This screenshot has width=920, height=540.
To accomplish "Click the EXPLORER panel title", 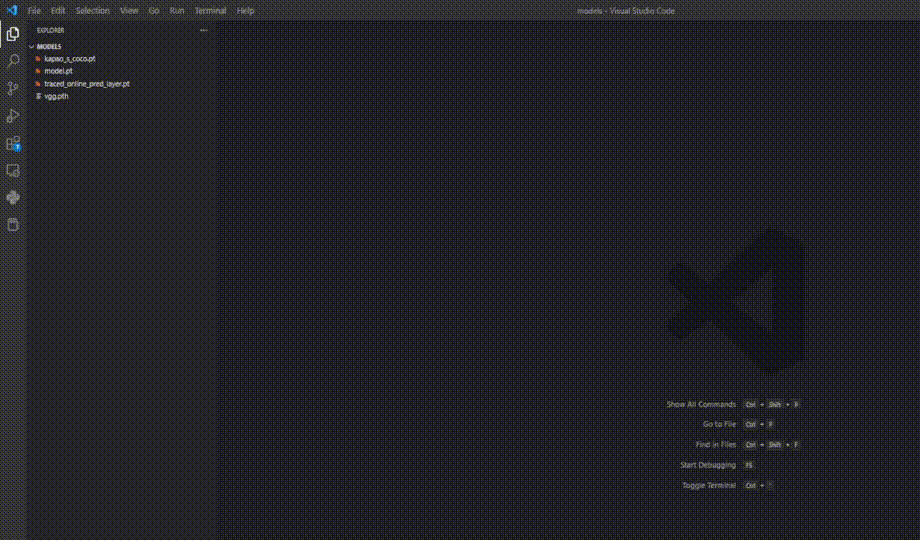I will [x=50, y=31].
